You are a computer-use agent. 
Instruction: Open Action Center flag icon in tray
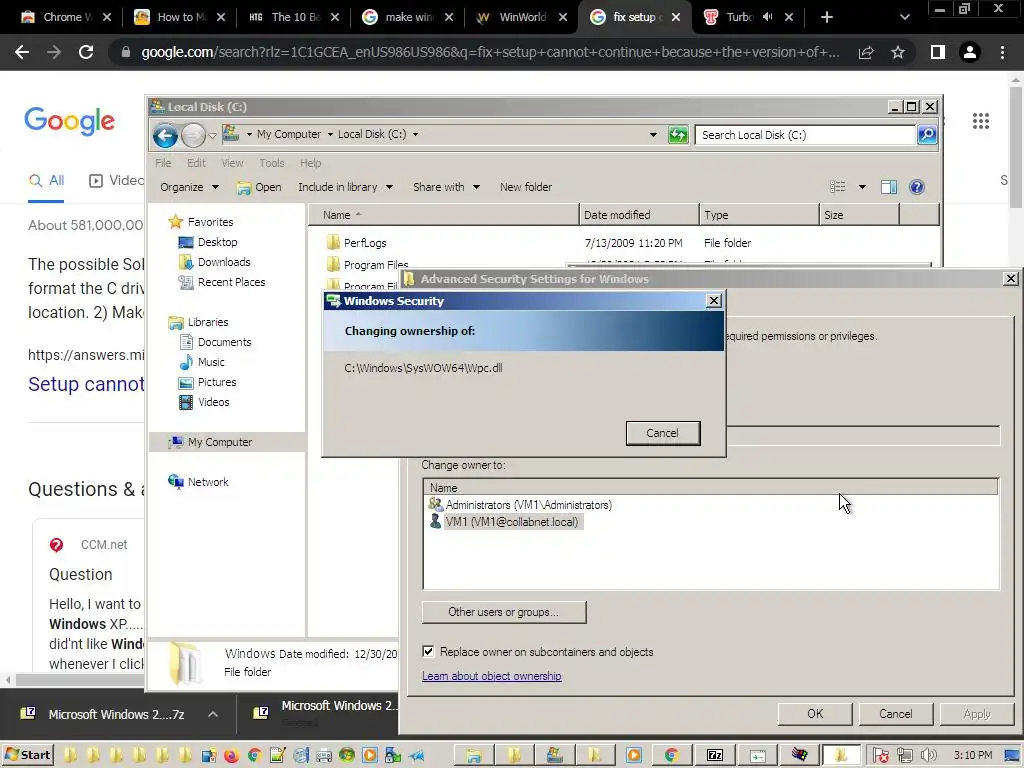click(880, 756)
